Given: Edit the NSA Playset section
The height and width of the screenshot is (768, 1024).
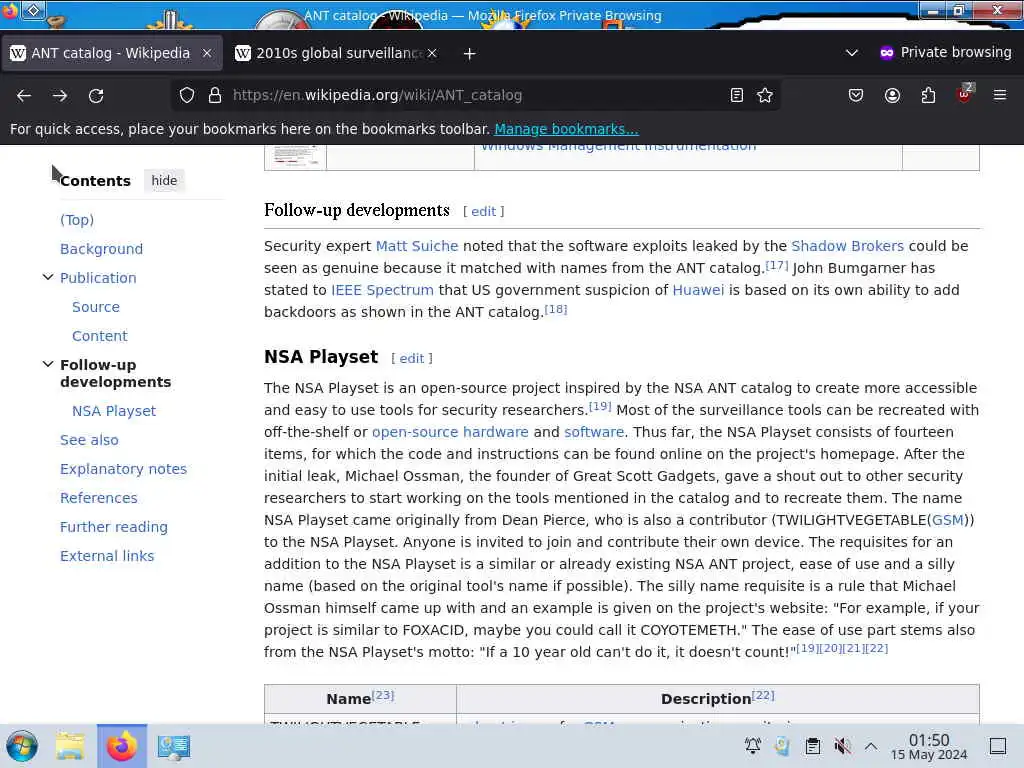Looking at the screenshot, I should click(x=411, y=358).
